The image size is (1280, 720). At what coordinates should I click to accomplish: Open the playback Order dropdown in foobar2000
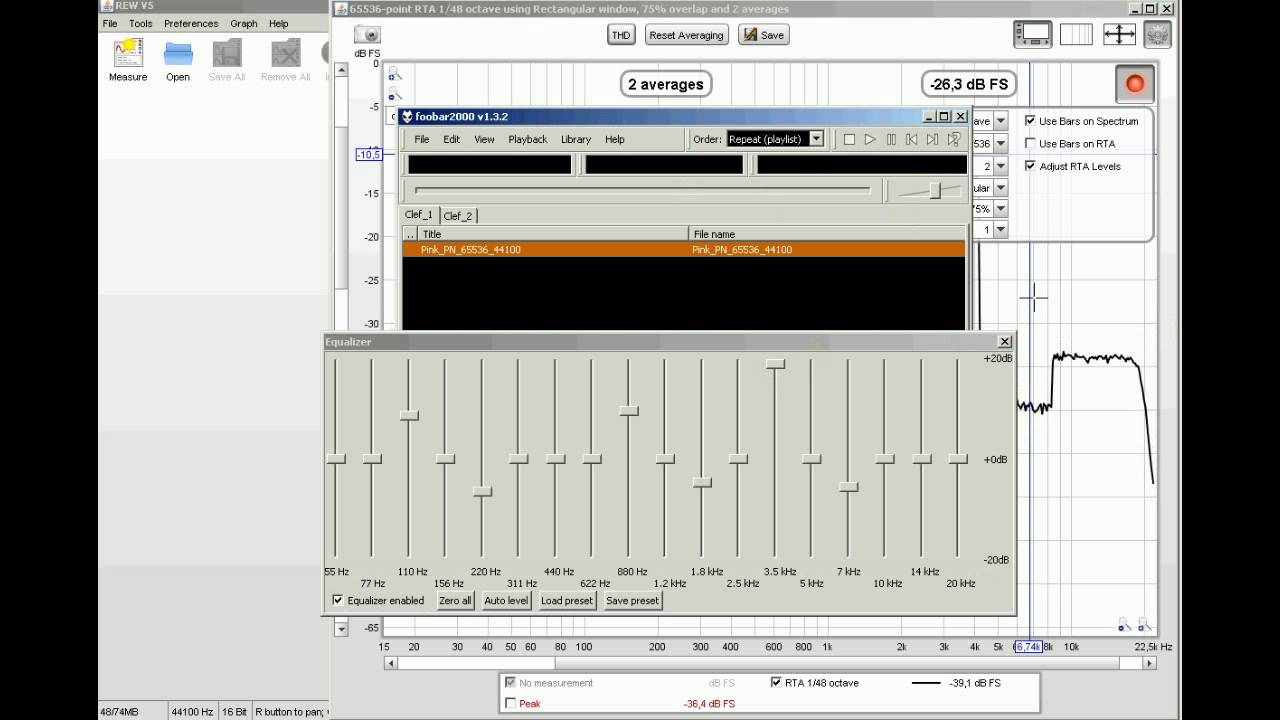[x=816, y=139]
